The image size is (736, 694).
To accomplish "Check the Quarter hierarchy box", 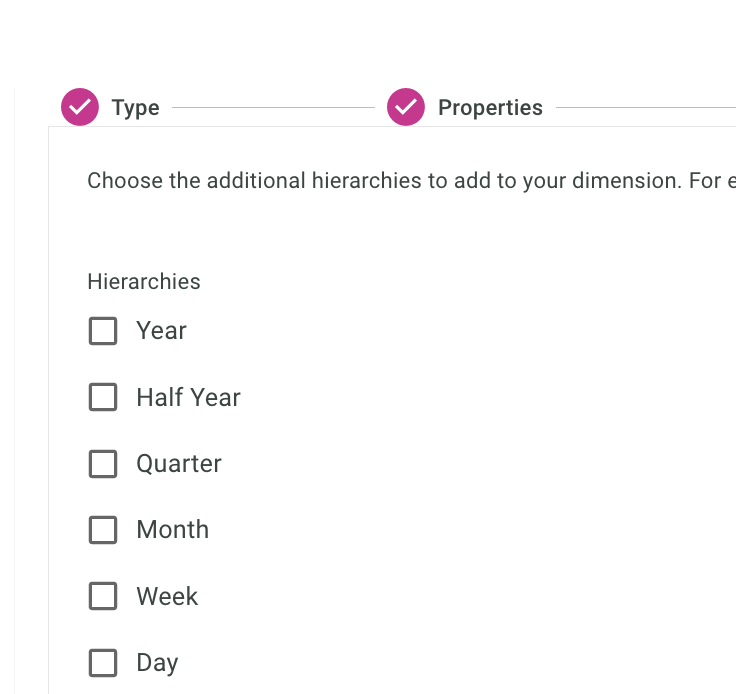I will coord(103,464).
